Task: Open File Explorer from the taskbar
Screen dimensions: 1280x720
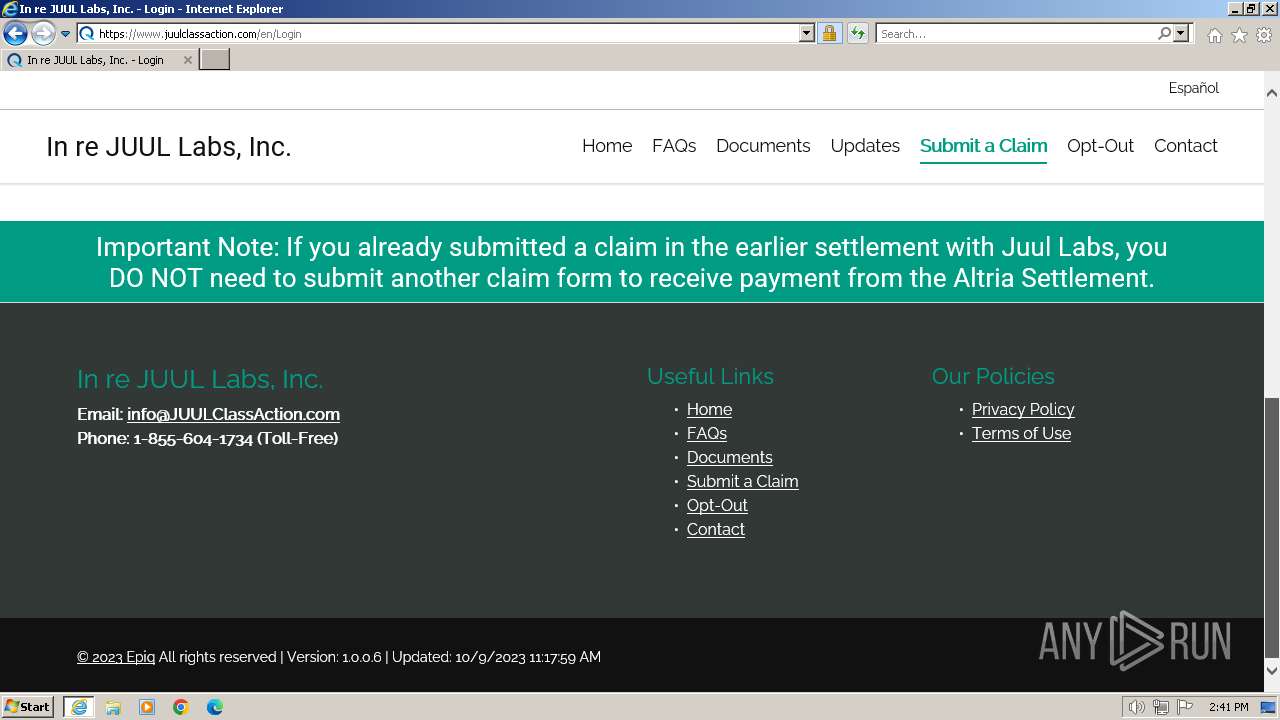Action: tap(113, 707)
